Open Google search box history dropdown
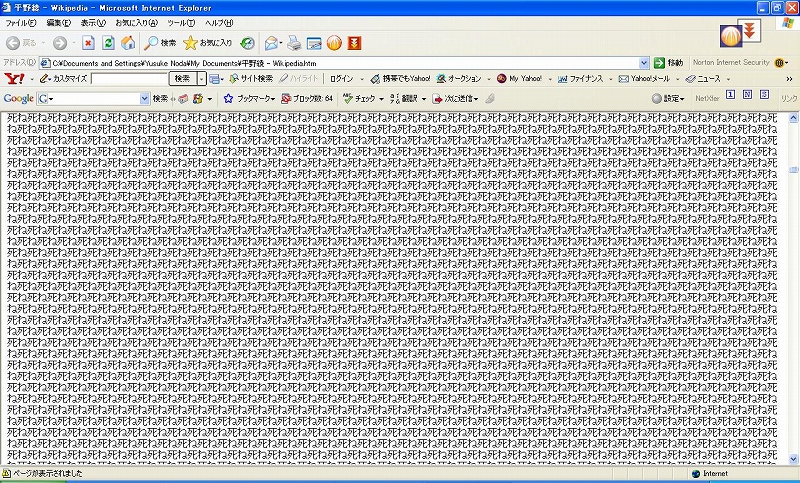 tap(144, 98)
